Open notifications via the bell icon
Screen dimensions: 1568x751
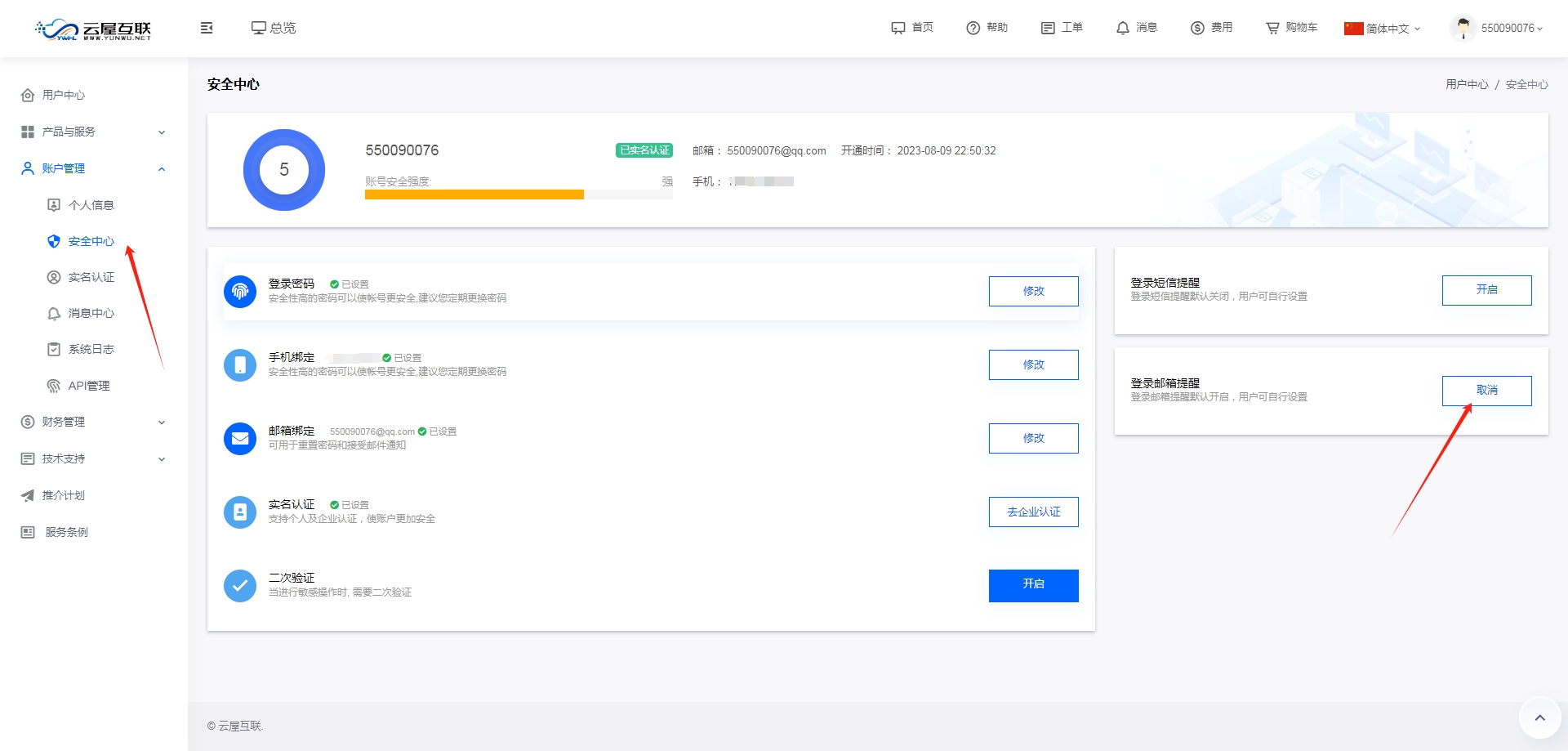click(x=1123, y=28)
